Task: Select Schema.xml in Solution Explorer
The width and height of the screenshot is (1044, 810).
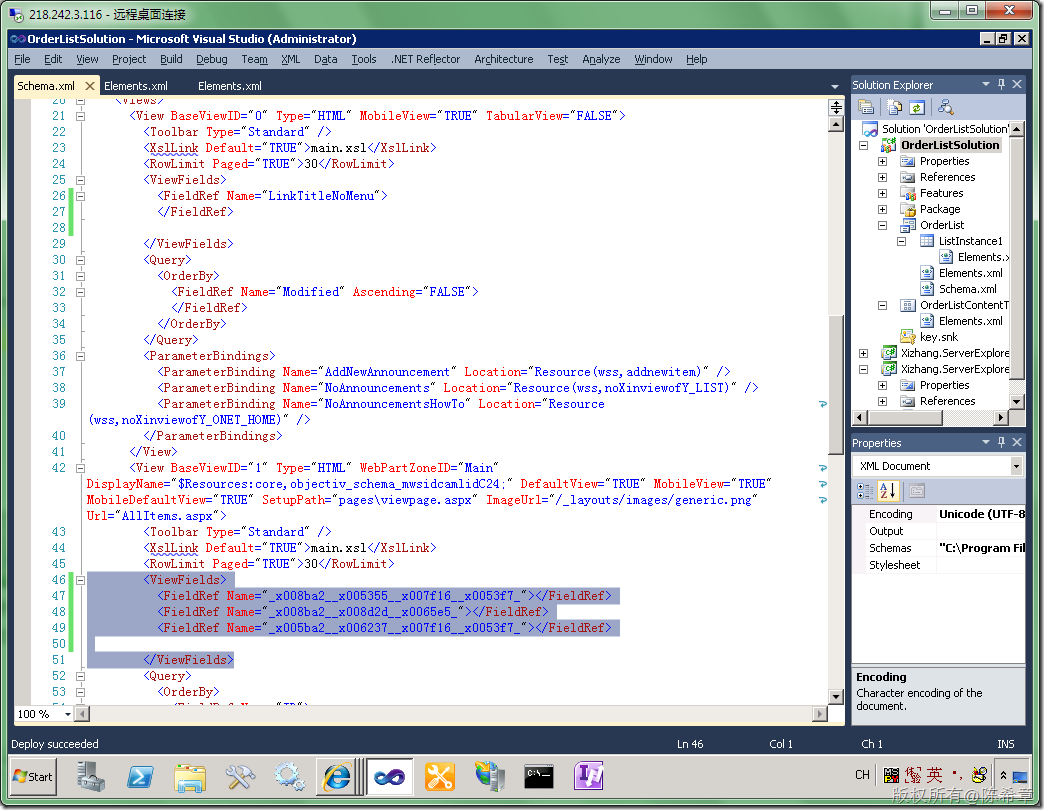Action: [967, 289]
